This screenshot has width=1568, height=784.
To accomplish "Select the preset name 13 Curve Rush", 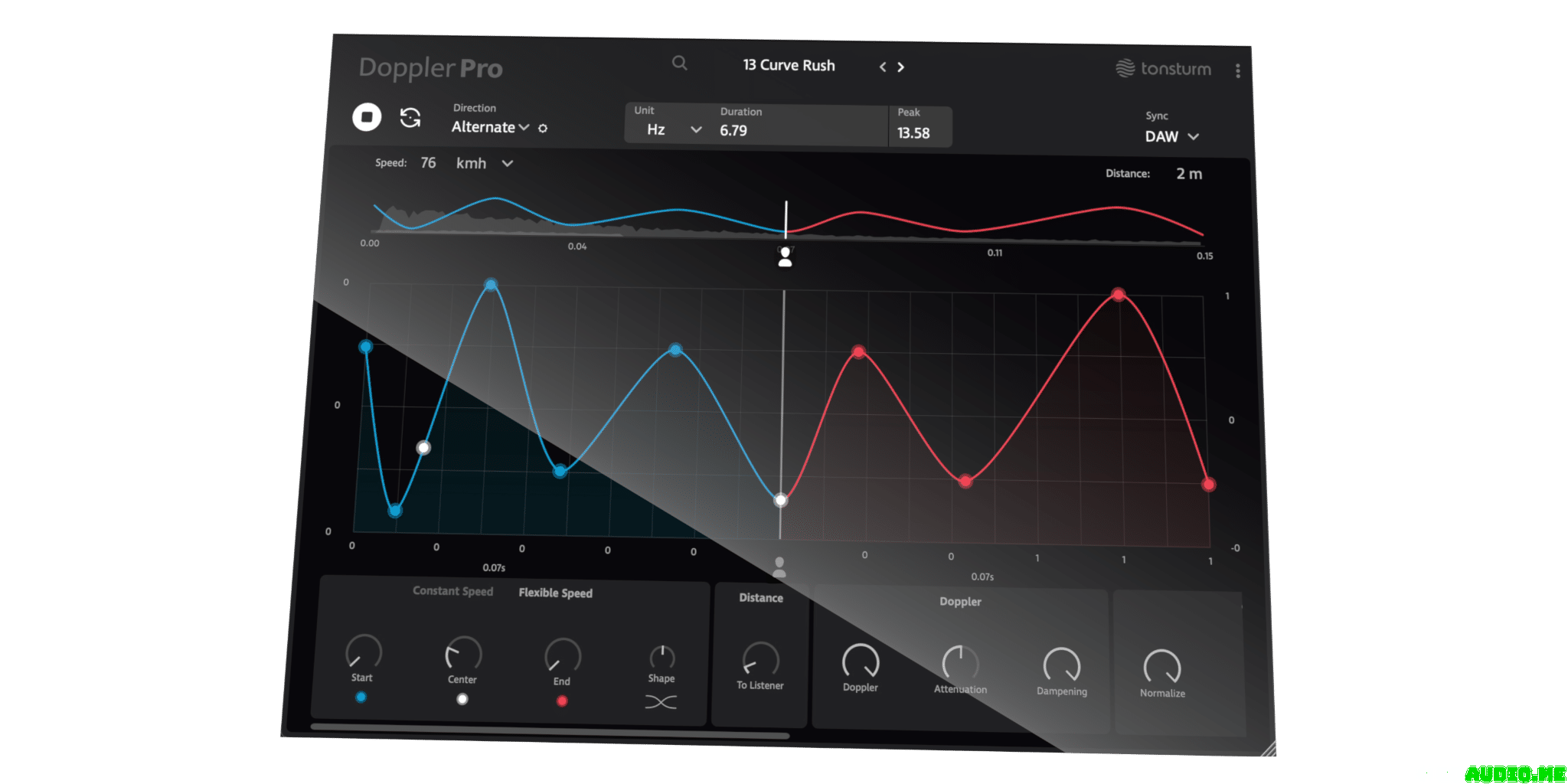I will 789,66.
